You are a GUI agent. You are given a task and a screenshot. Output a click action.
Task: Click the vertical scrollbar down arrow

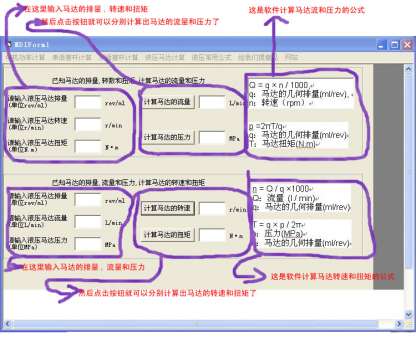pos(409,314)
